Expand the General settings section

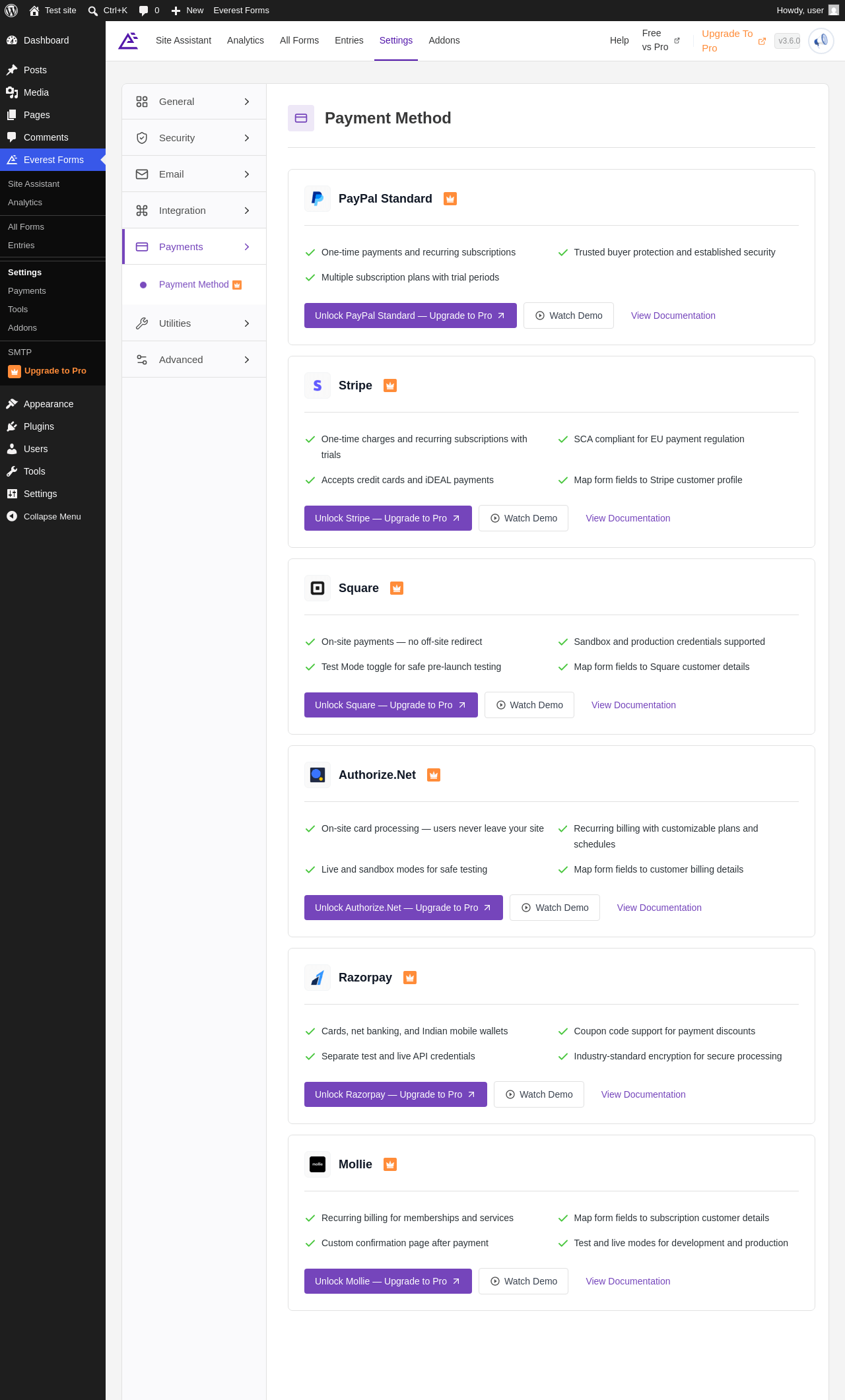pos(194,102)
